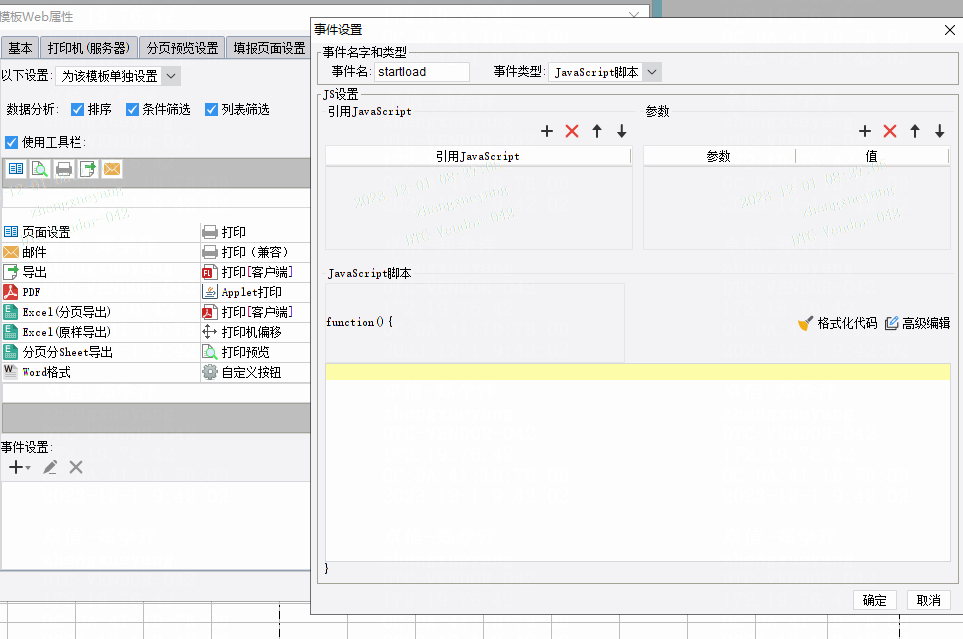Select Excel(原样导出) widget
The height and width of the screenshot is (639, 963).
(101, 332)
